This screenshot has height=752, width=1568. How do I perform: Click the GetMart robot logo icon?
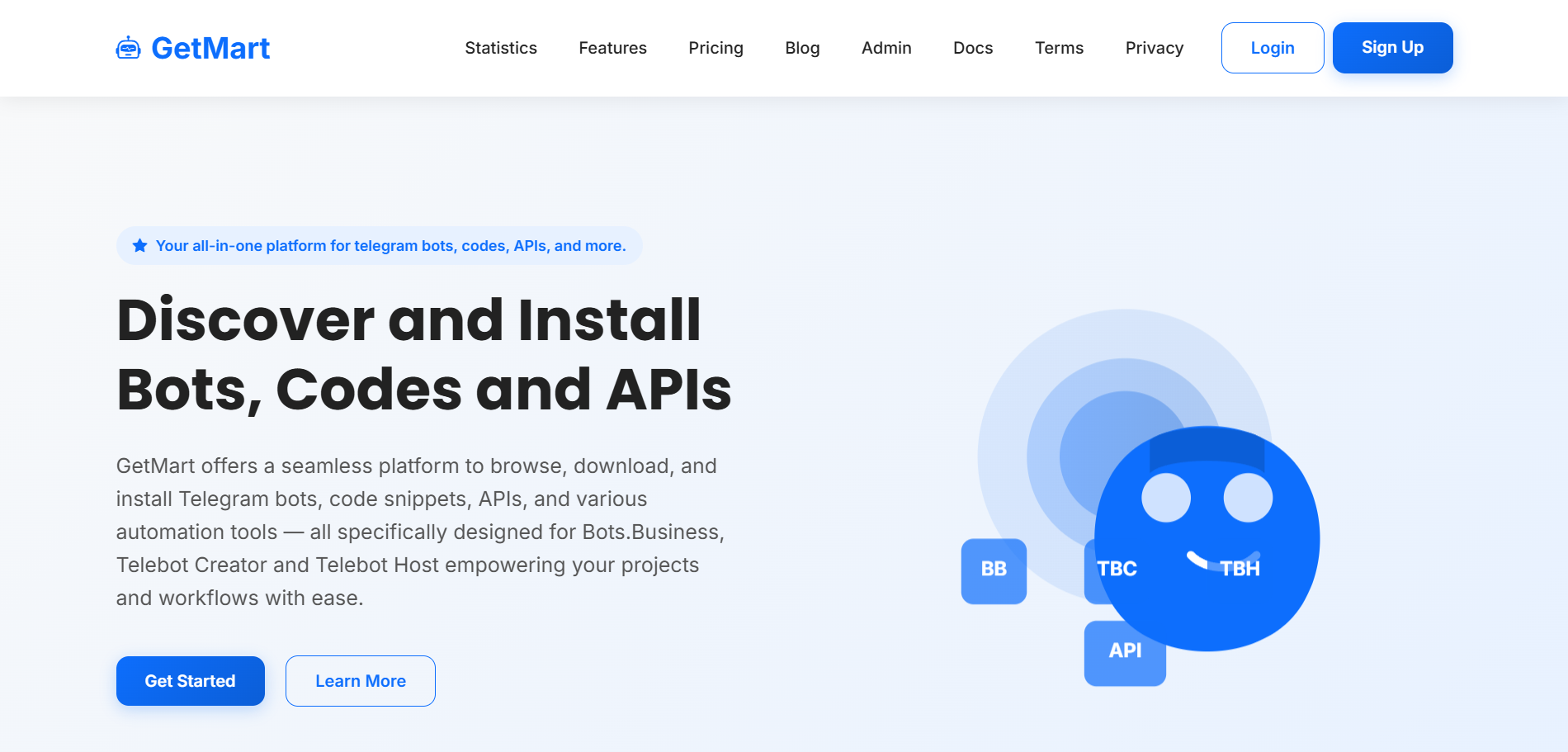pos(128,48)
